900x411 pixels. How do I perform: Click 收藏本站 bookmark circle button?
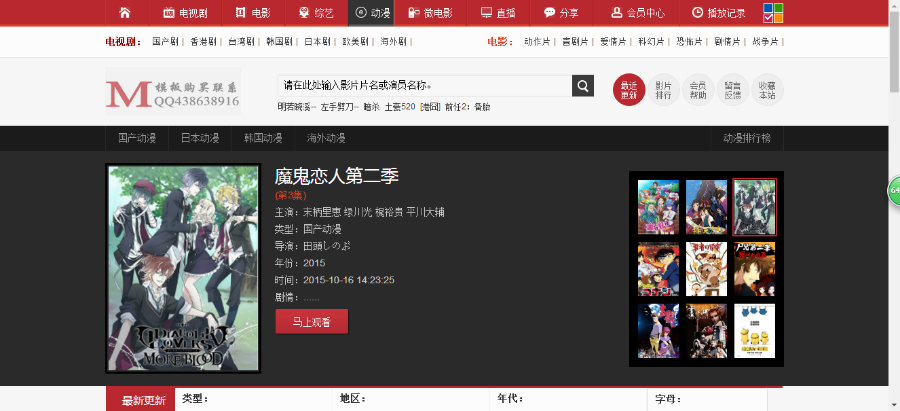click(767, 90)
